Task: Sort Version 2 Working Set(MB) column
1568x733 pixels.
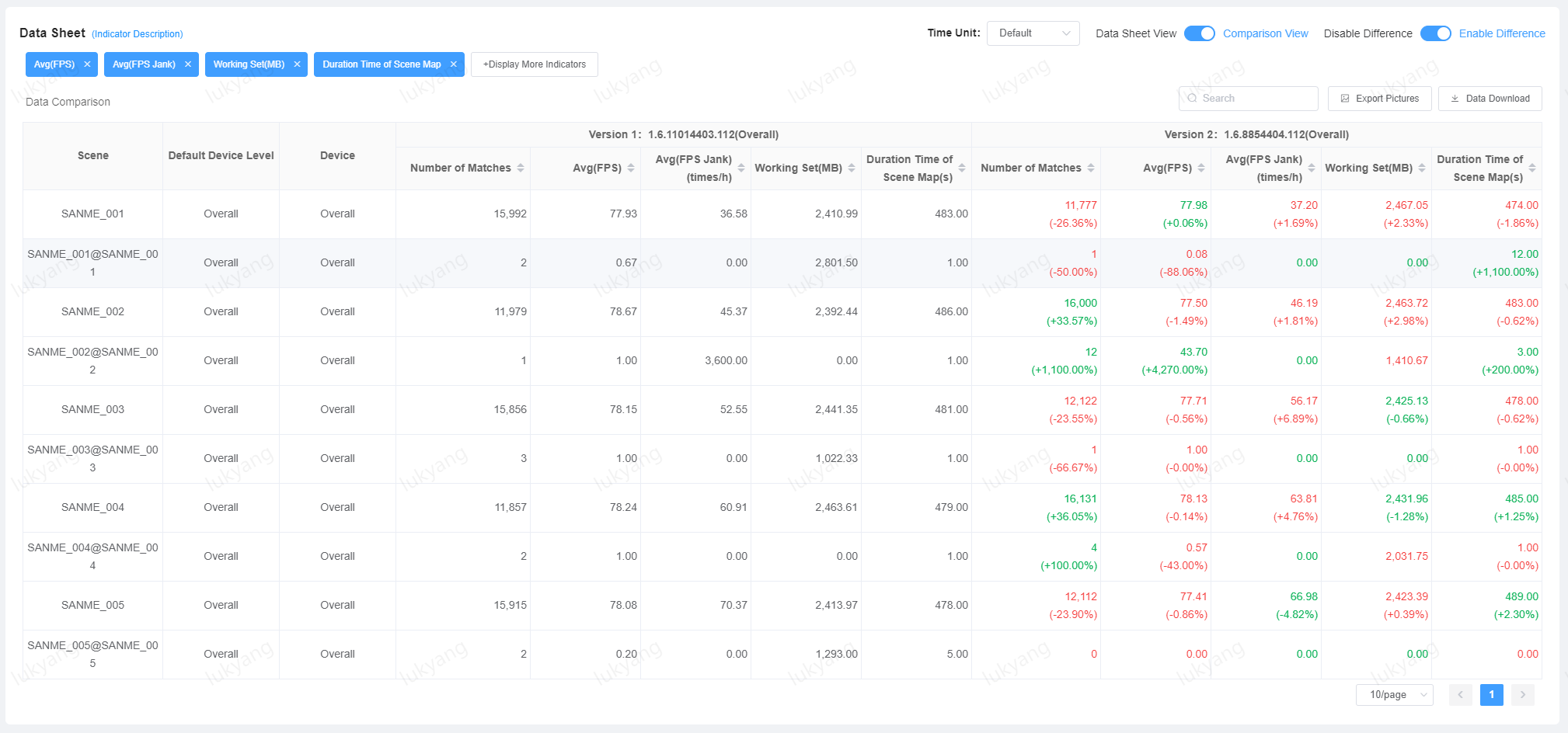Action: tap(1422, 168)
